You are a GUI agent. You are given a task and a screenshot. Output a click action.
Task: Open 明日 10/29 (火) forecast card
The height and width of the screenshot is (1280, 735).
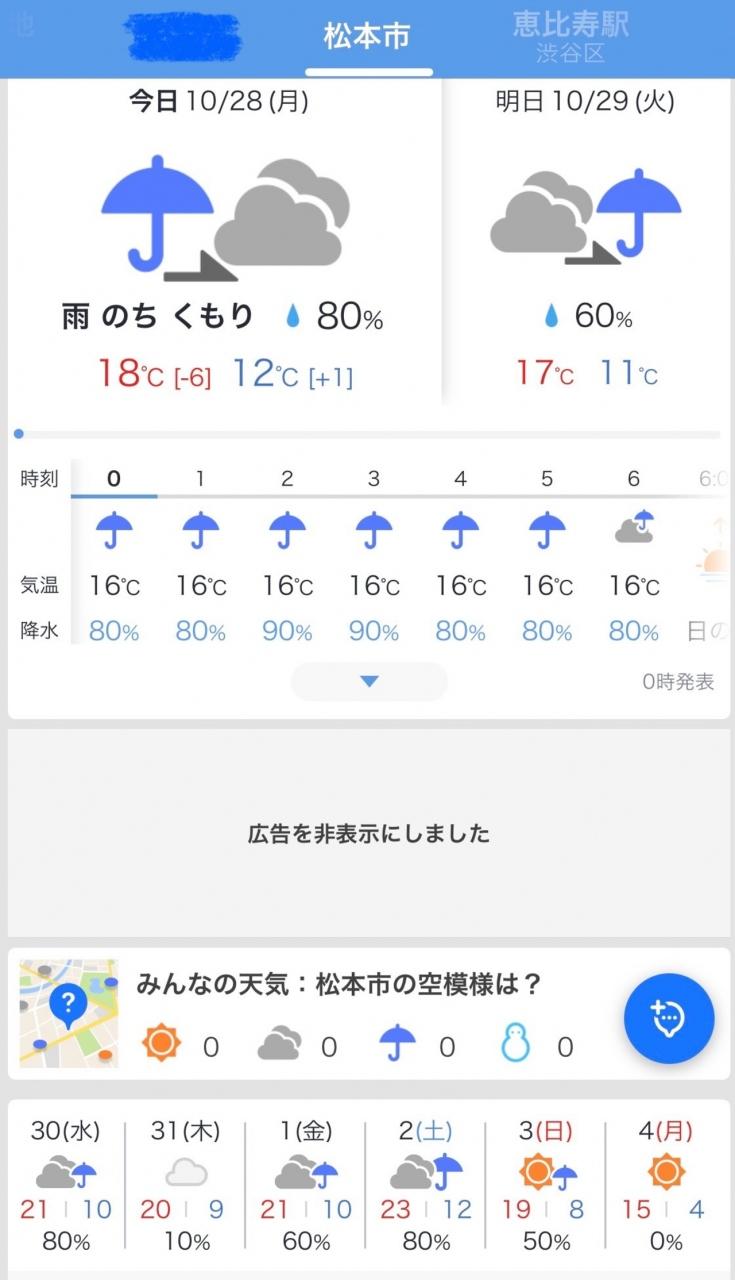pos(586,242)
